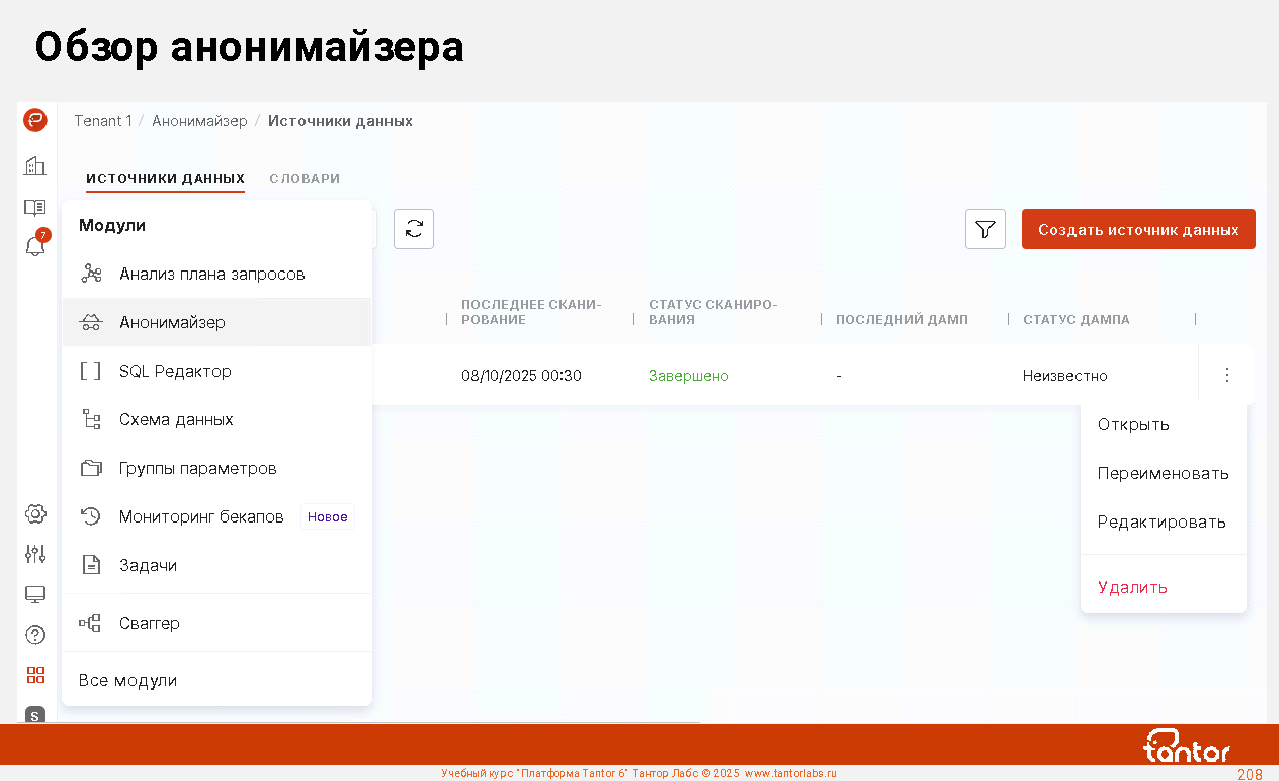The height and width of the screenshot is (781, 1279).
Task: Click the modules grid icon in sidebar
Action: 35,675
